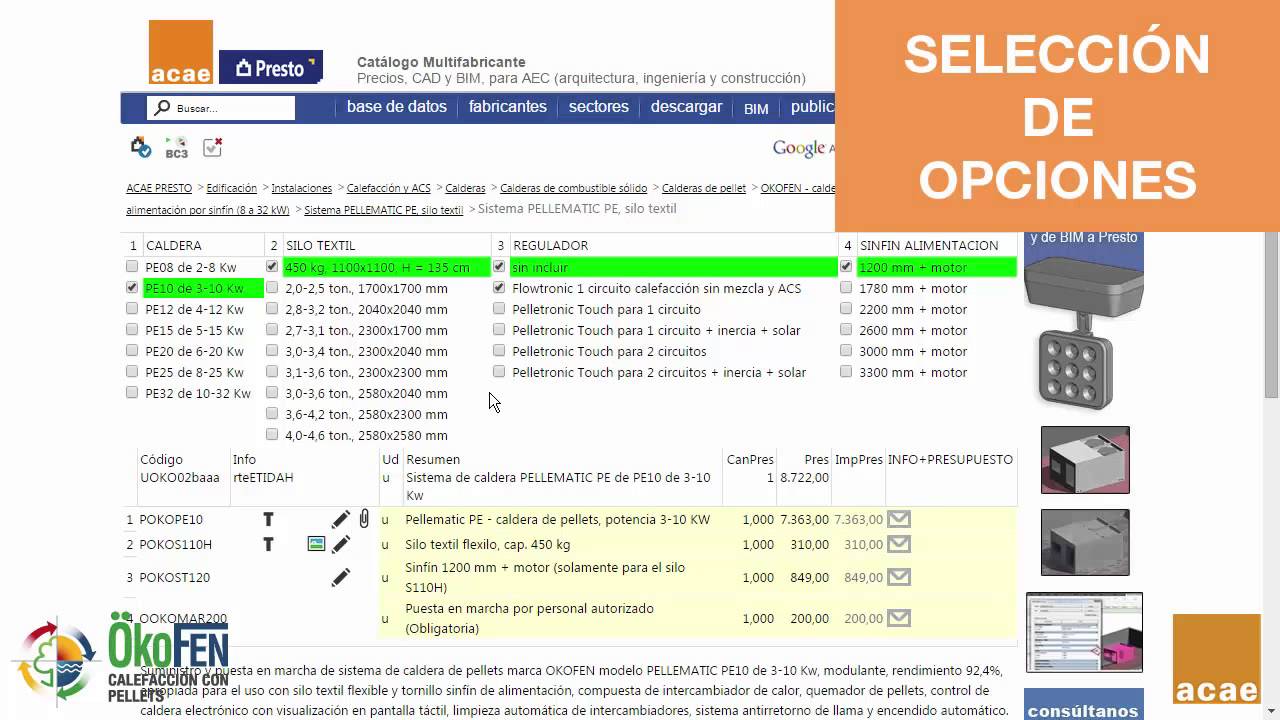Check the PE20 de 6-20 Kw option

point(132,351)
